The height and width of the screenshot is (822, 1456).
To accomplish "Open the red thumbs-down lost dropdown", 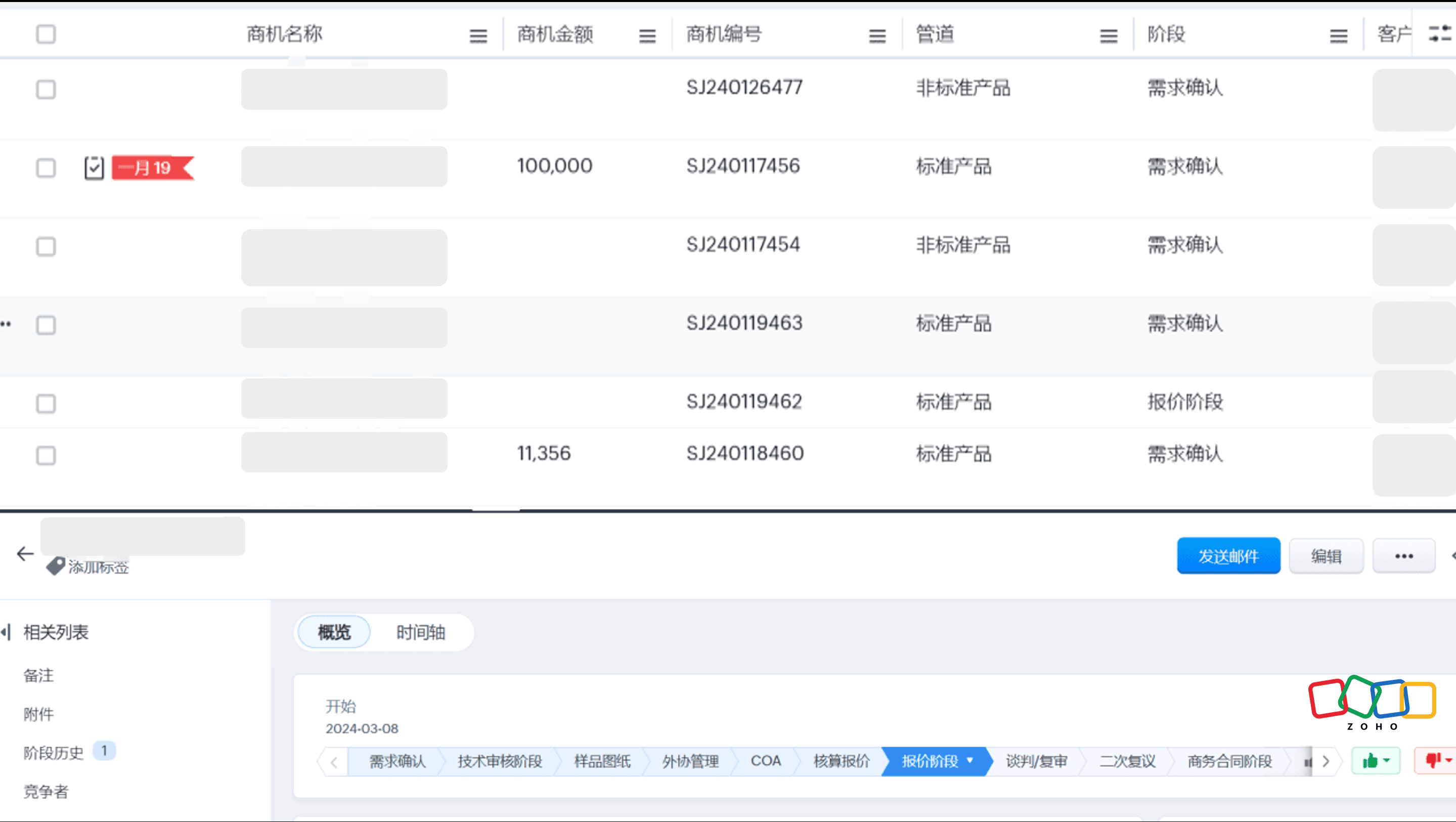I will coord(1436,761).
